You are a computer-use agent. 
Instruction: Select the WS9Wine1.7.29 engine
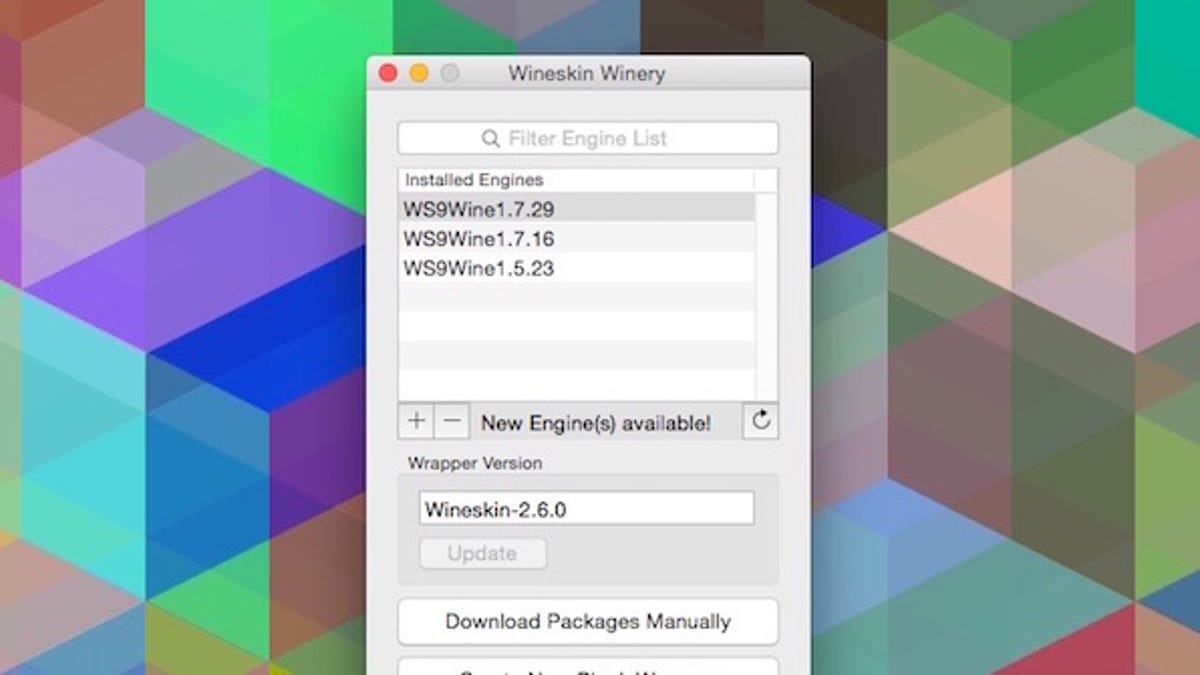click(576, 208)
